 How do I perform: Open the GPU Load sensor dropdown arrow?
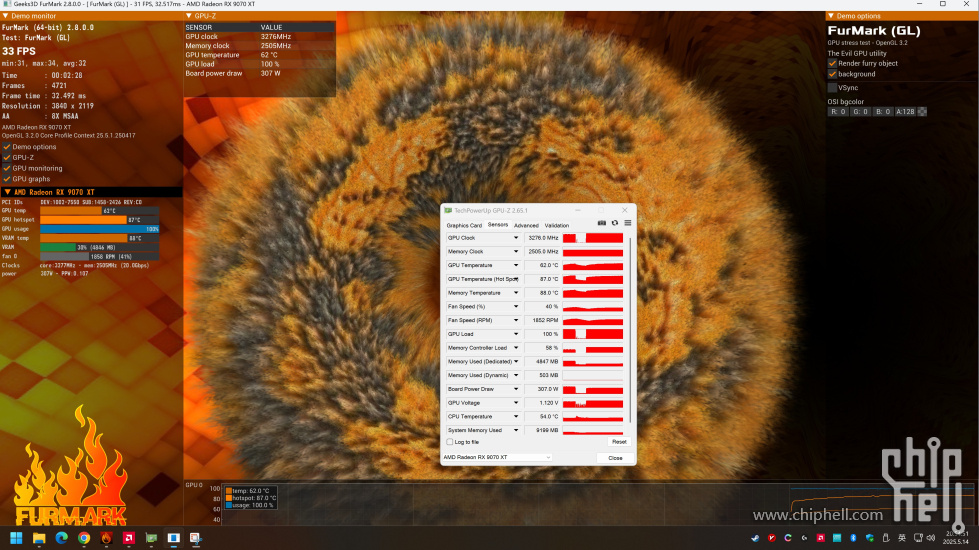click(x=516, y=334)
